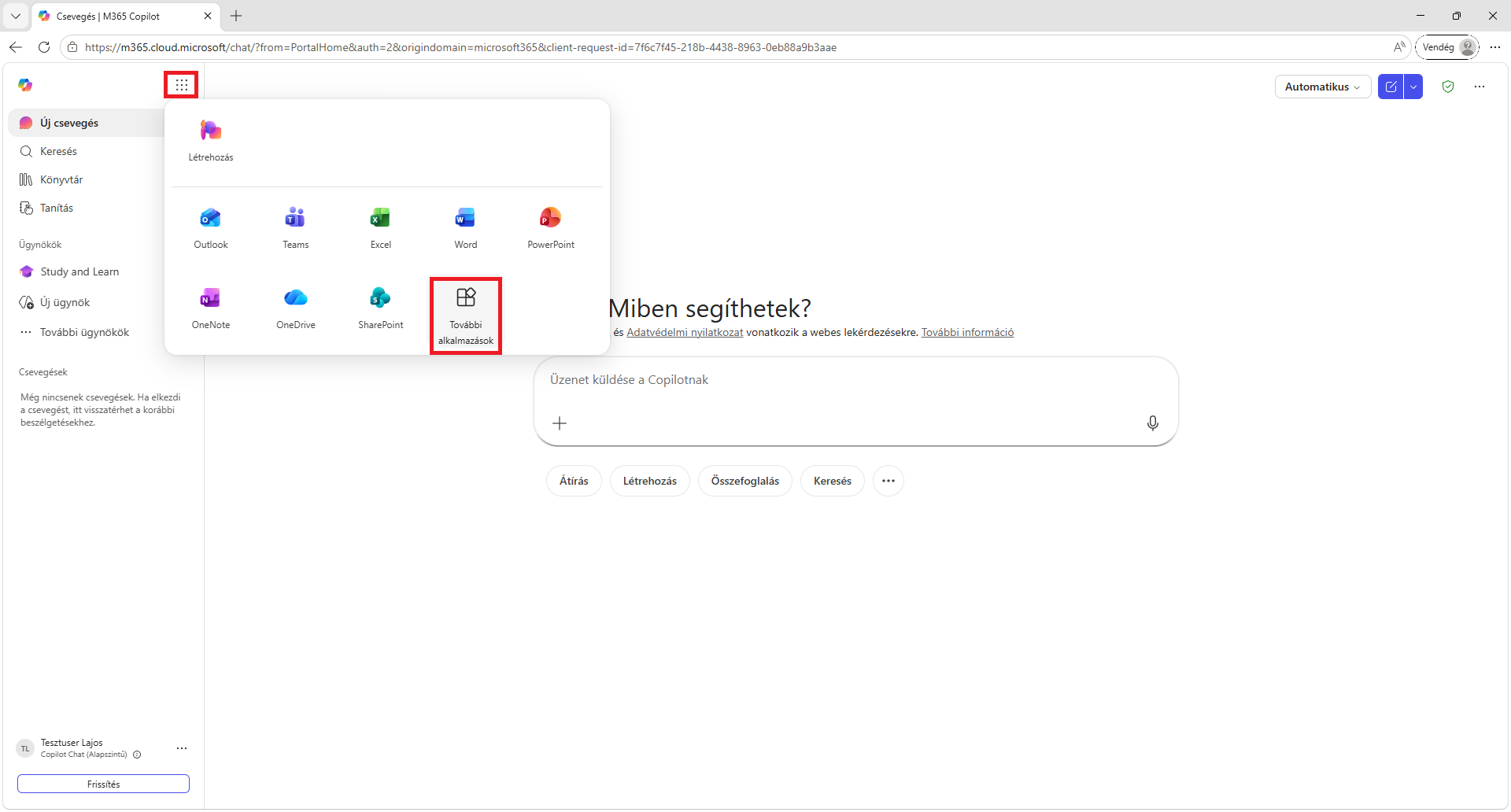View site information lock icon

click(72, 47)
